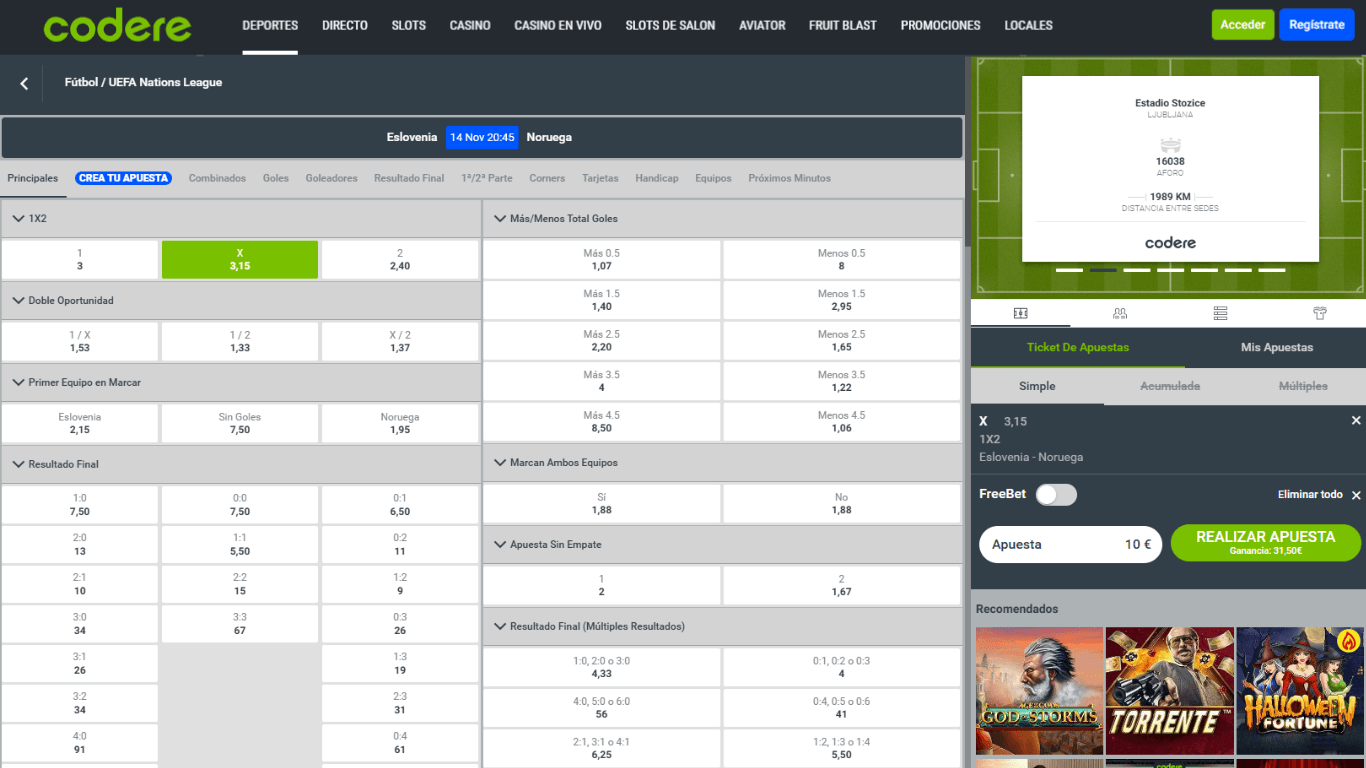1366x768 pixels.
Task: Open SLOTS DE SALON menu item
Action: 670,25
